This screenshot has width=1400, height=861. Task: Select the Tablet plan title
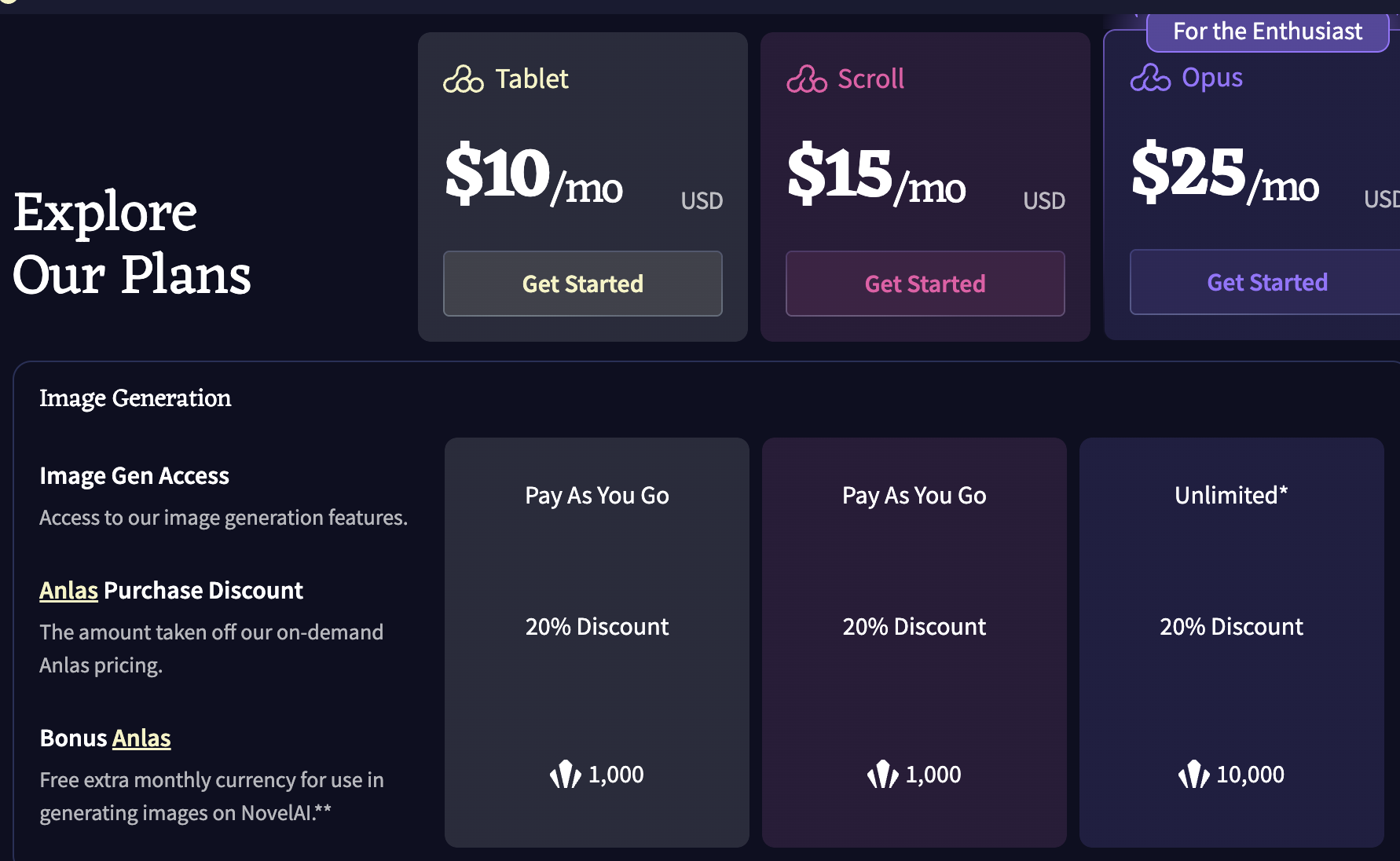click(x=531, y=79)
